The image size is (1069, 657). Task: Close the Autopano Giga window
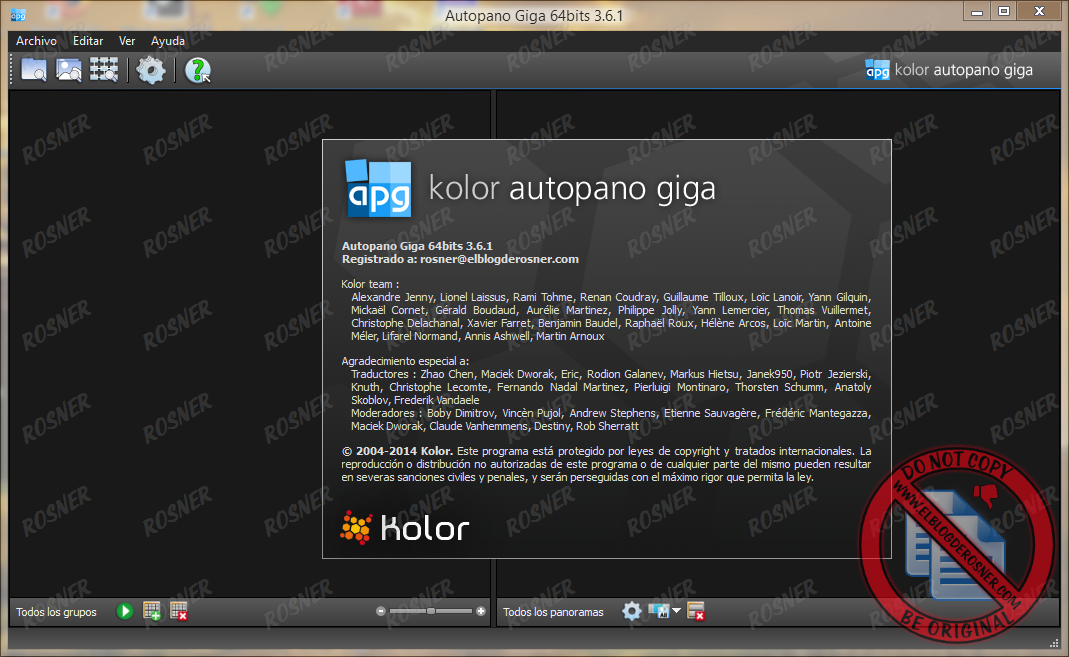1039,11
